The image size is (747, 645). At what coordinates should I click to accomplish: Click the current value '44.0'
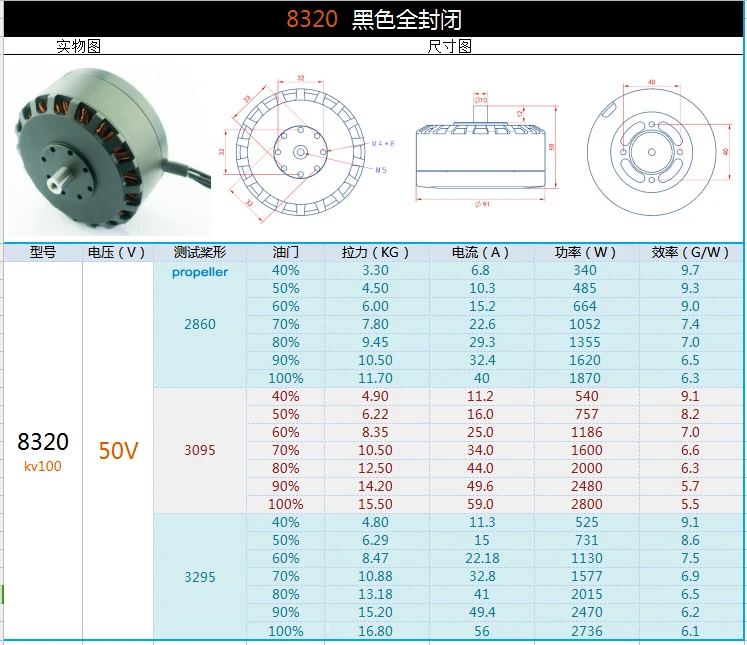coord(480,468)
